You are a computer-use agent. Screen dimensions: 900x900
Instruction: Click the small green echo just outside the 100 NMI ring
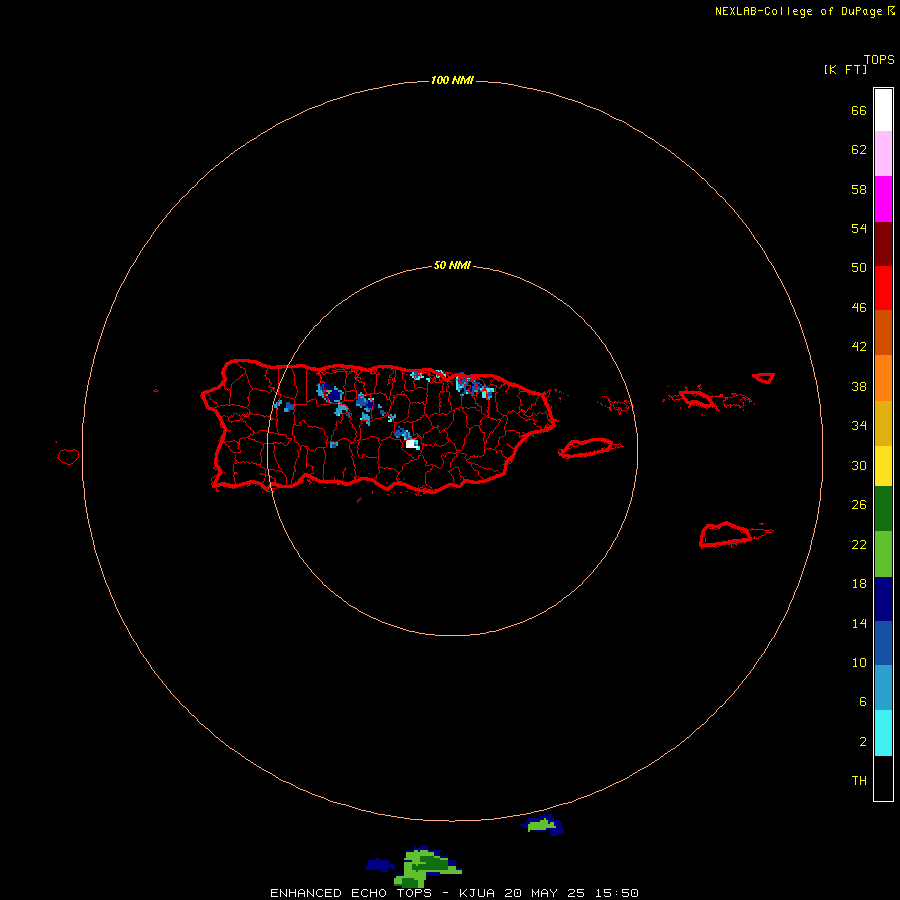(x=541, y=825)
